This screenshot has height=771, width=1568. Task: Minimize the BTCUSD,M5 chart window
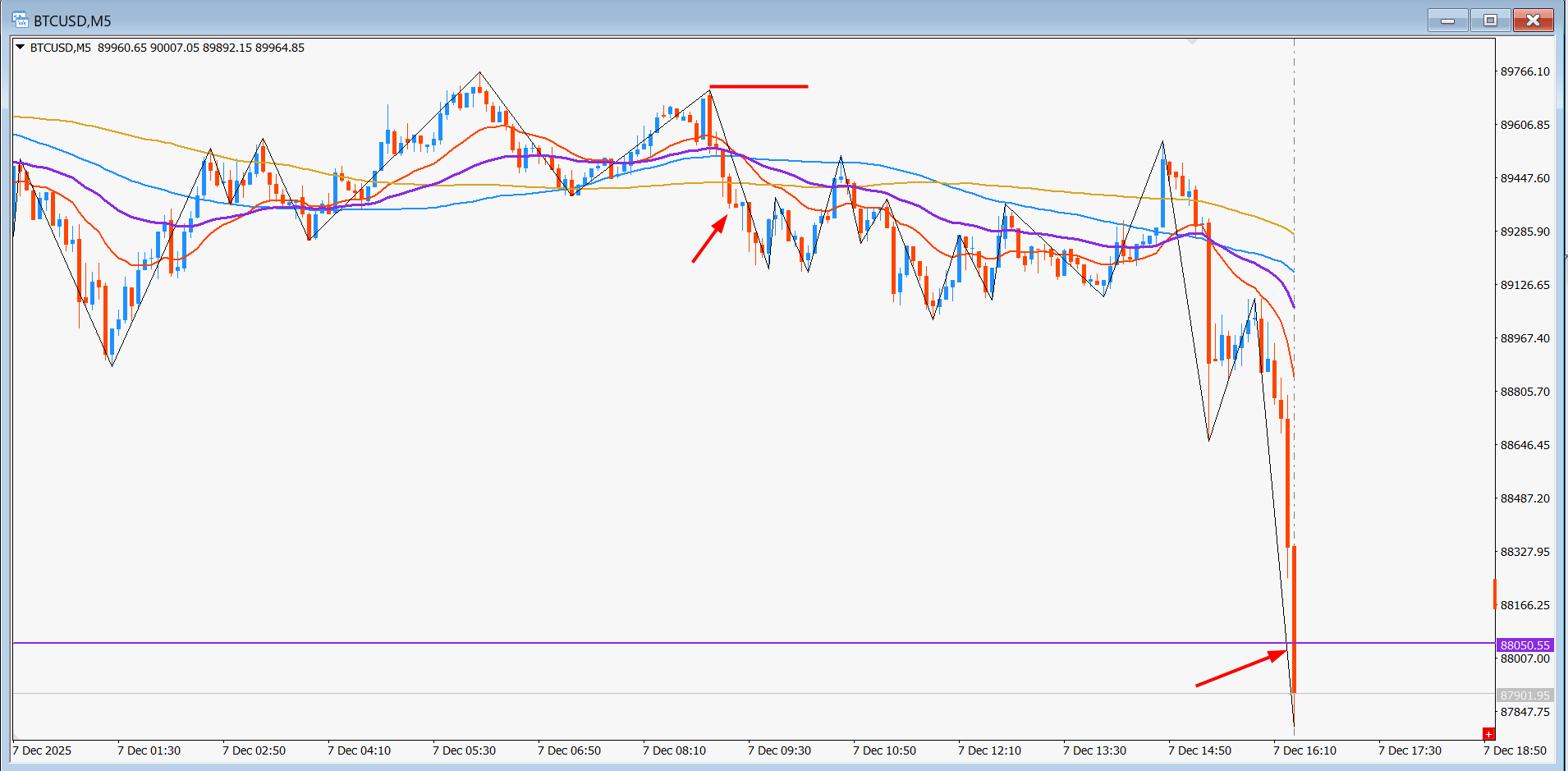[x=1447, y=21]
